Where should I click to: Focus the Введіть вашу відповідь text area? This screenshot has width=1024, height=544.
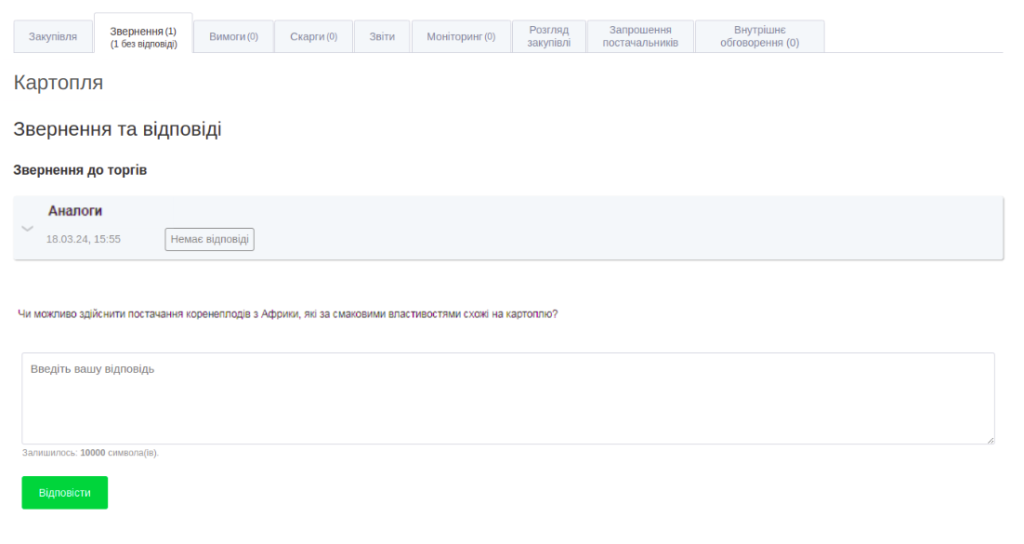(x=508, y=398)
